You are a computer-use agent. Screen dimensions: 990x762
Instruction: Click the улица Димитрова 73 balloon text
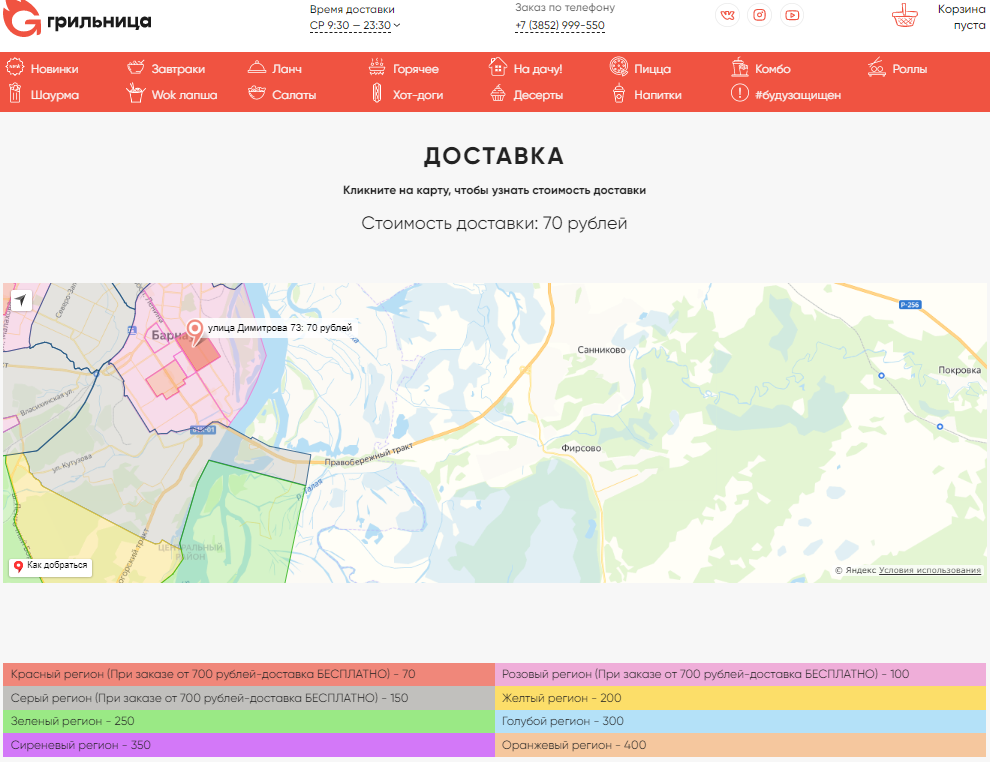coord(280,328)
